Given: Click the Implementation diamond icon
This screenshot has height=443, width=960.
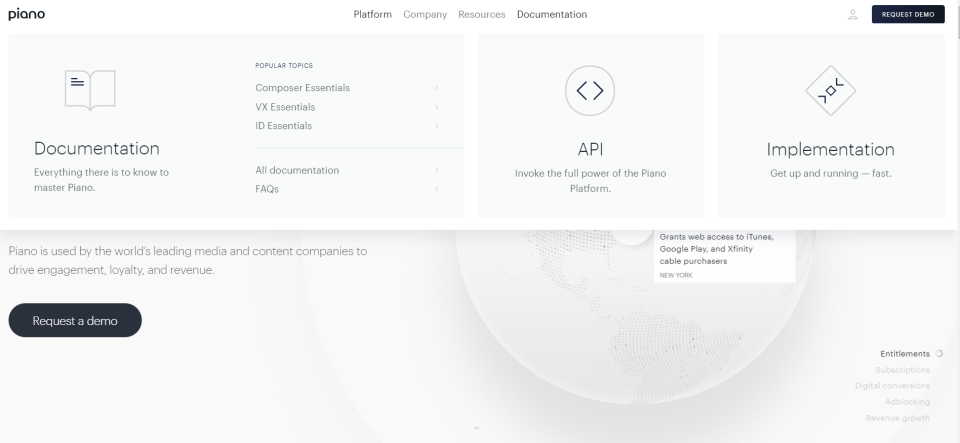Looking at the screenshot, I should [x=830, y=91].
